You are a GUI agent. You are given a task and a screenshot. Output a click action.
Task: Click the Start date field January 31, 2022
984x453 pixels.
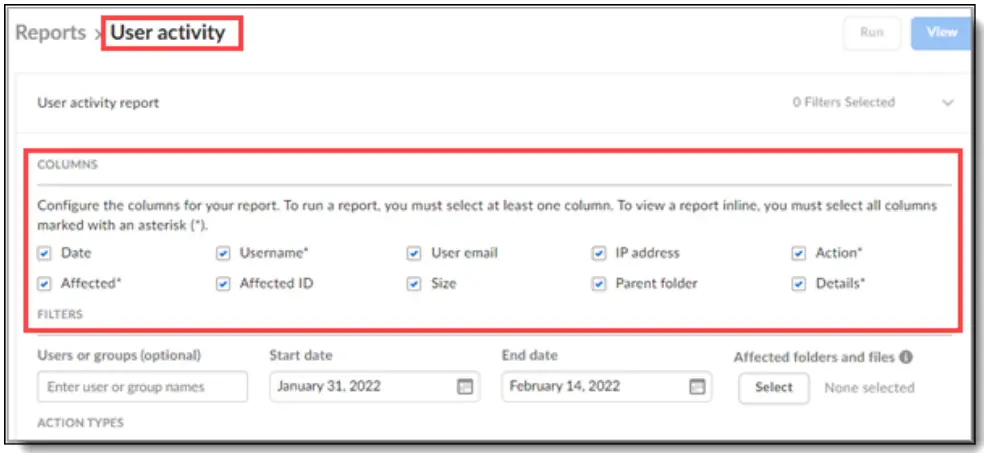375,386
